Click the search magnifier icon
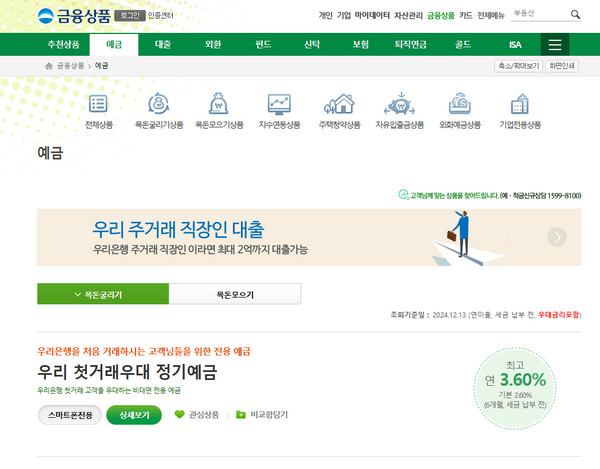 point(575,15)
